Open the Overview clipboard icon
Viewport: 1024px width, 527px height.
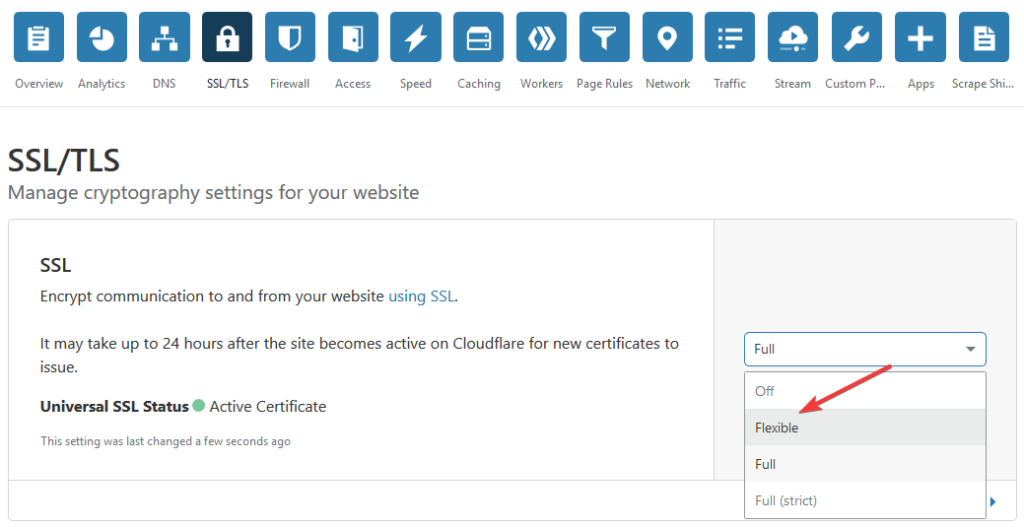coord(39,37)
